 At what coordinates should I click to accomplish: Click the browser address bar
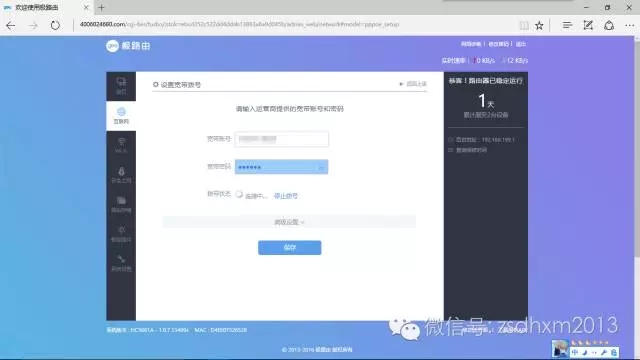tap(294, 25)
